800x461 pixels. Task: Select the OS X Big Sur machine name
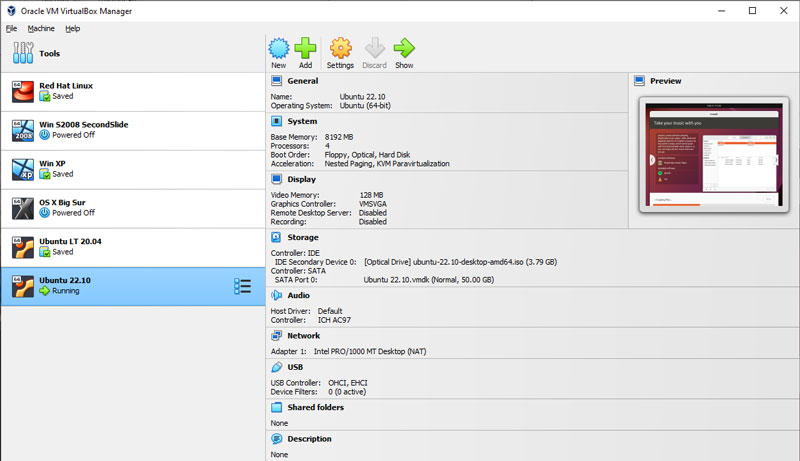[x=62, y=202]
